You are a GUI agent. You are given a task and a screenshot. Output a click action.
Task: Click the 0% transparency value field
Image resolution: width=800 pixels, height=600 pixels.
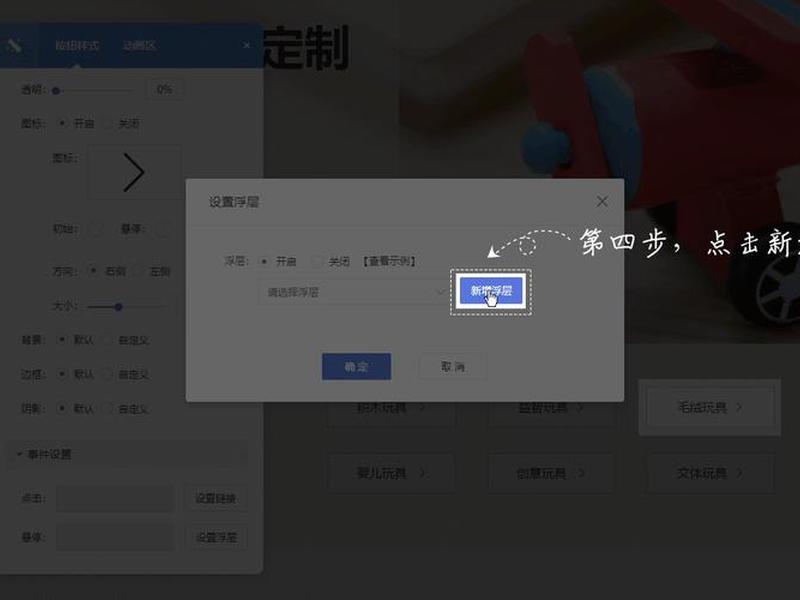click(x=164, y=90)
